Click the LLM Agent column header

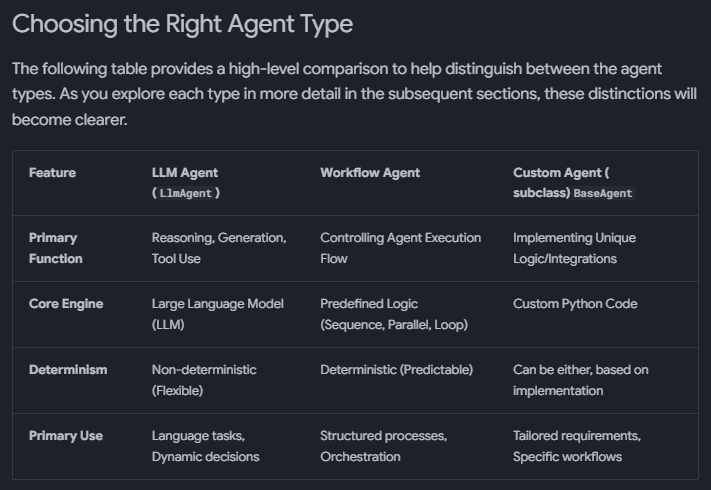[x=185, y=173]
